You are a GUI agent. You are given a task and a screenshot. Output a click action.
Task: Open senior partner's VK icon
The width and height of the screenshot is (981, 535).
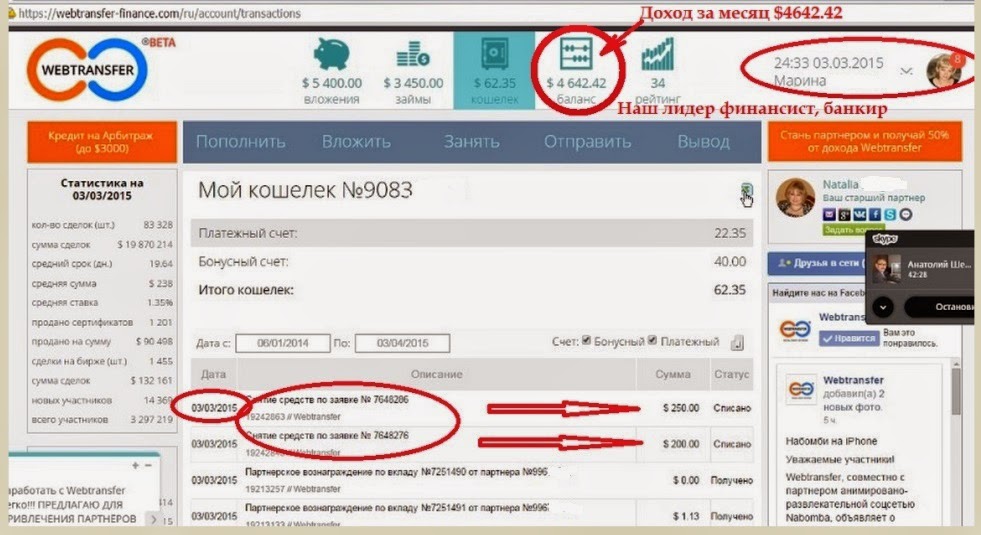[x=860, y=215]
